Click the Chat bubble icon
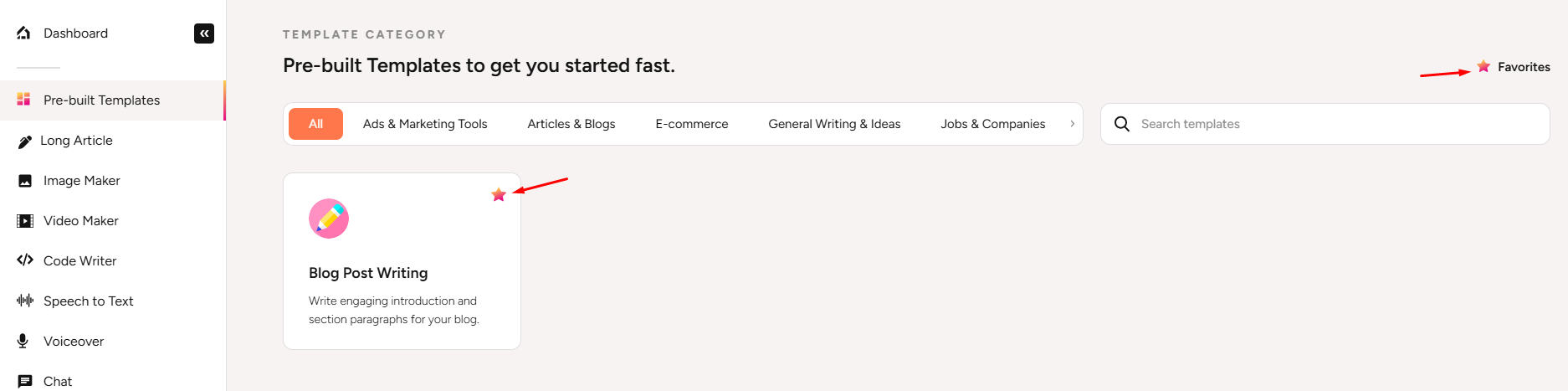 tap(25, 381)
